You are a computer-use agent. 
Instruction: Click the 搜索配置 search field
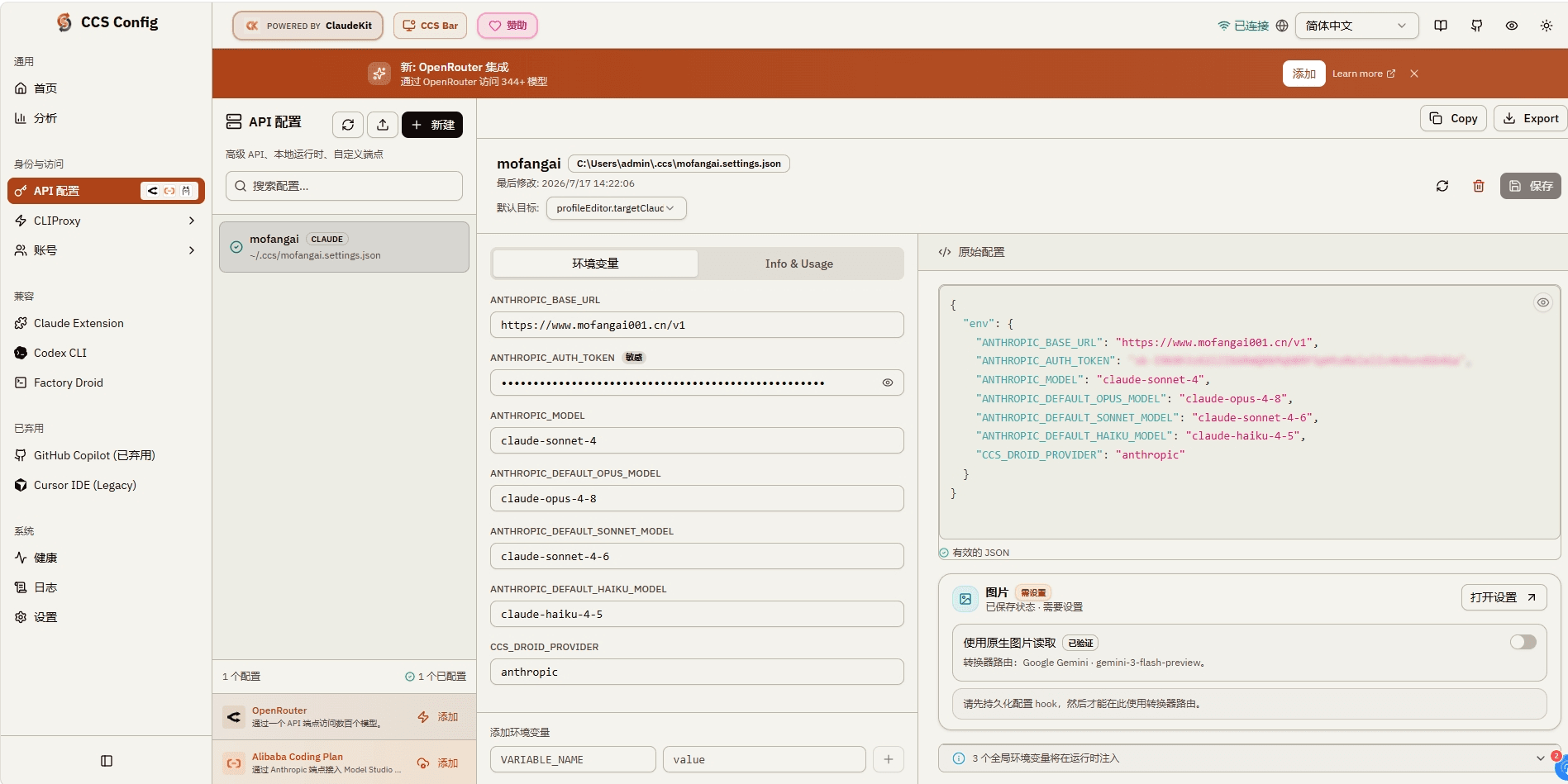coord(344,186)
